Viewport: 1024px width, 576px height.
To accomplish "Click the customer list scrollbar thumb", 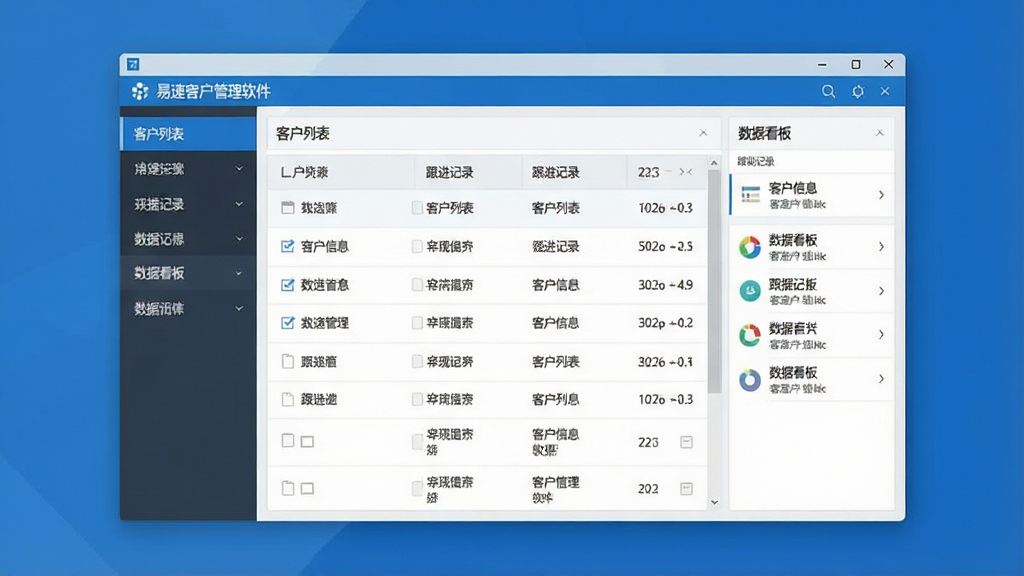I will [714, 281].
